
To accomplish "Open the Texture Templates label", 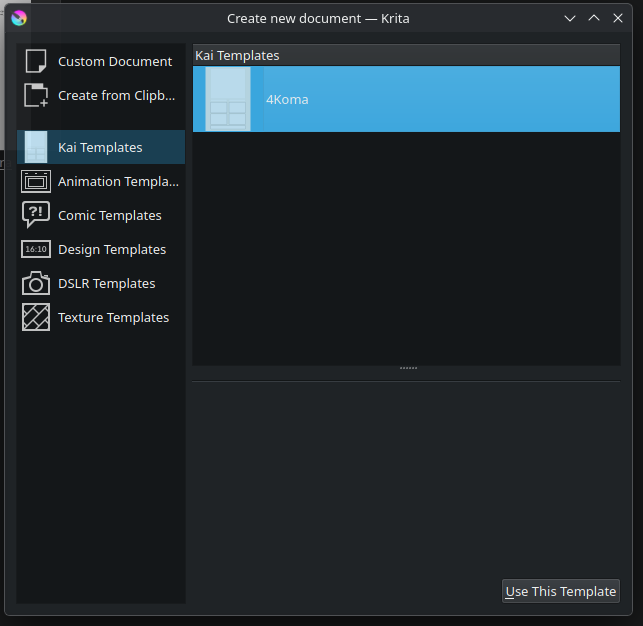I will coord(113,317).
